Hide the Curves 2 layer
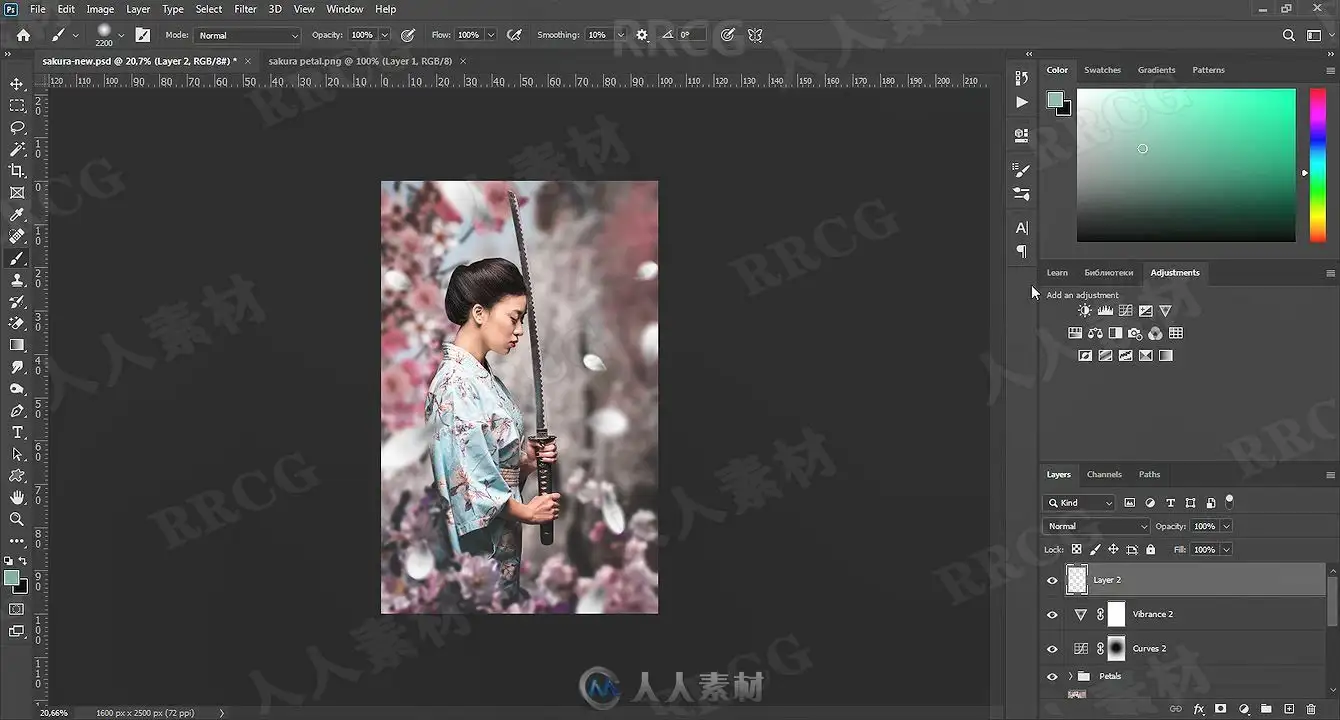1340x720 pixels. [1052, 649]
